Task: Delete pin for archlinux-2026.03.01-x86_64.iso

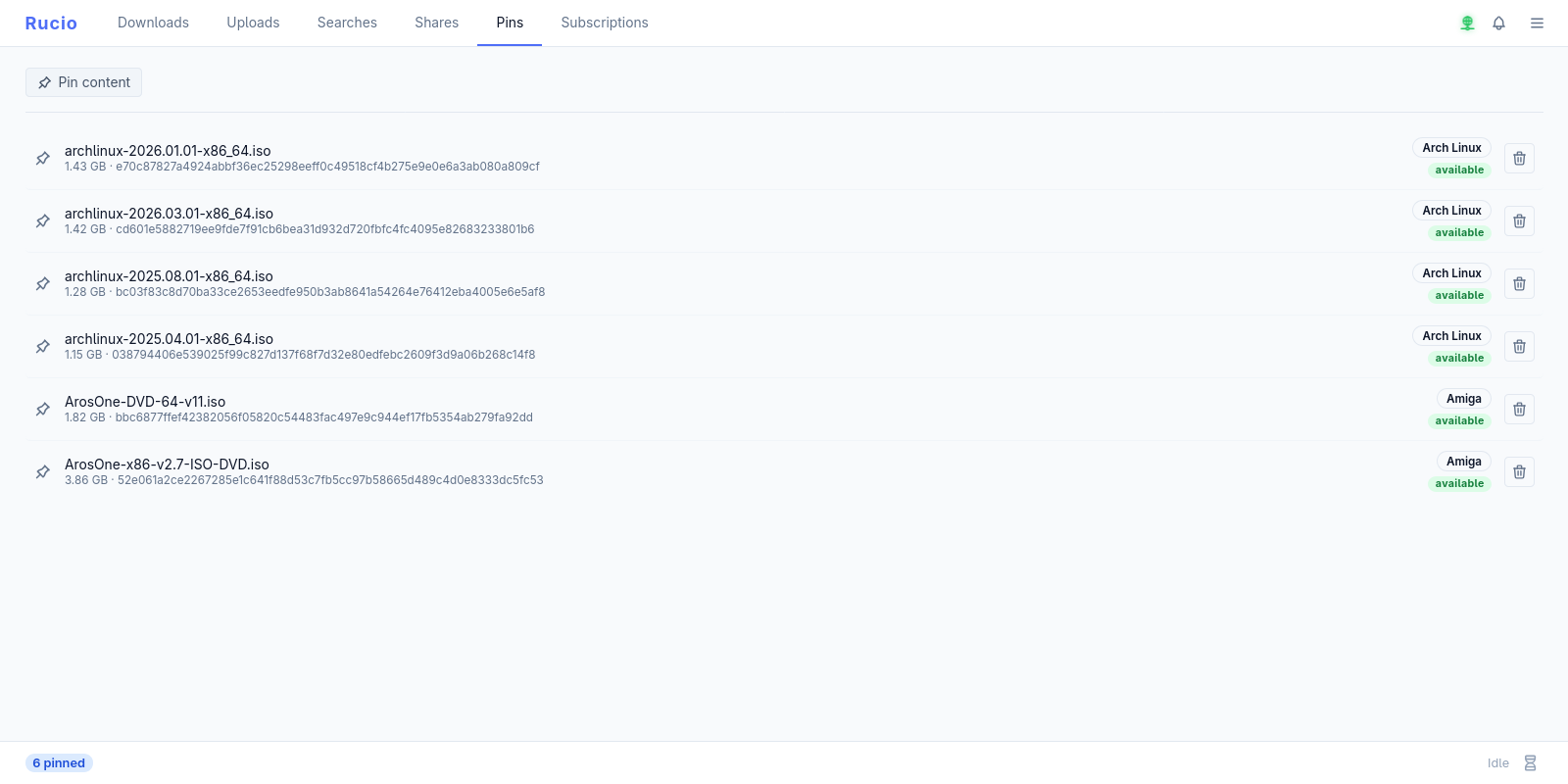Action: click(1519, 221)
